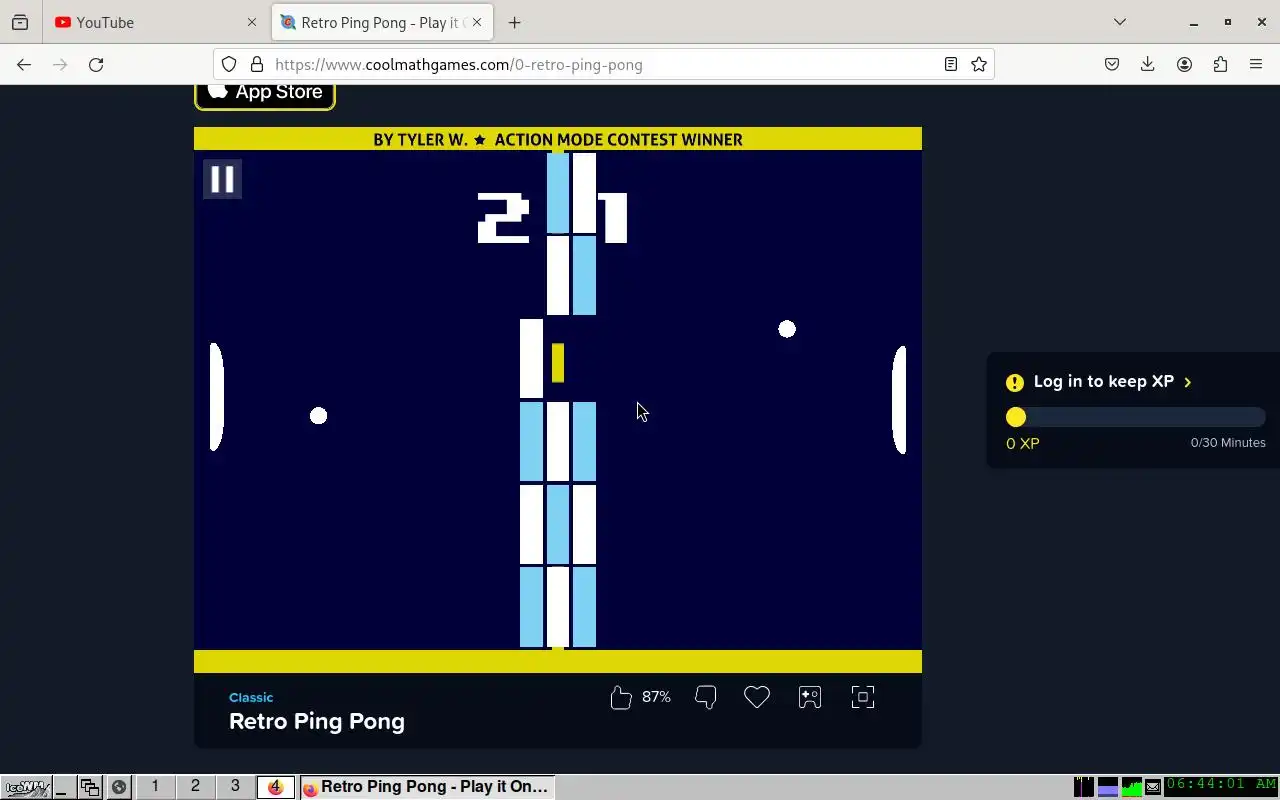Screen dimensions: 1280x800
Task: Click the 0 XP label
Action: pos(1023,443)
